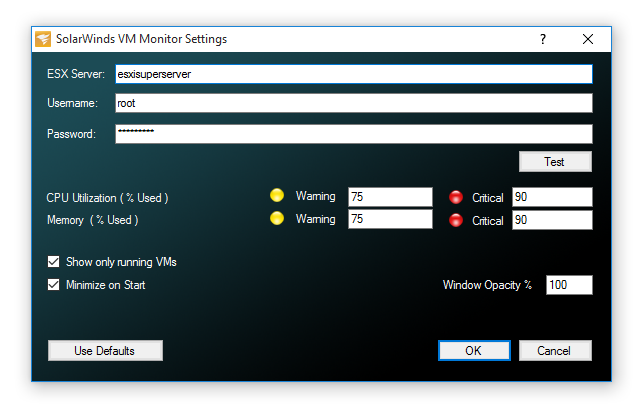Click the Warning label next to CPU Utilization

[x=316, y=196]
